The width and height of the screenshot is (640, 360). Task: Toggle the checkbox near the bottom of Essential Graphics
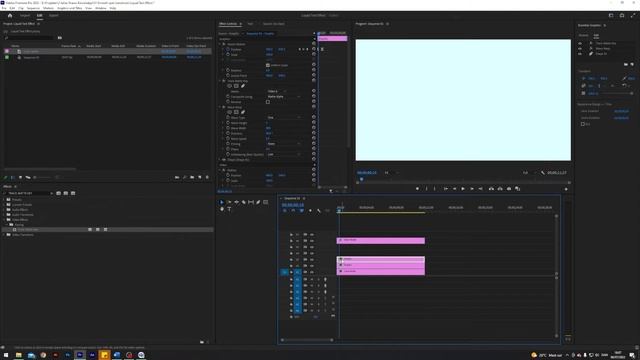tap(583, 124)
